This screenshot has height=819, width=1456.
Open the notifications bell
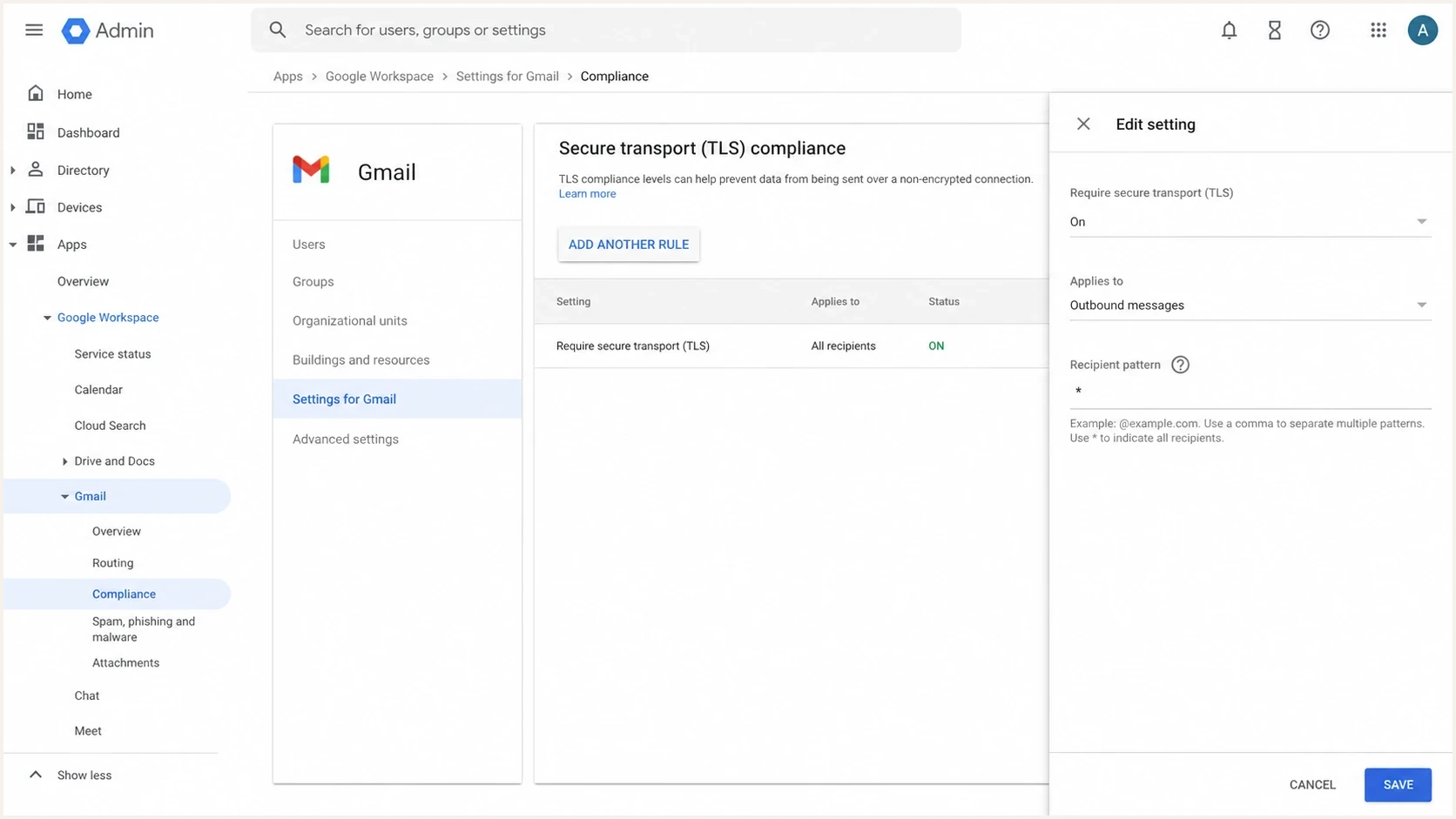click(1229, 30)
